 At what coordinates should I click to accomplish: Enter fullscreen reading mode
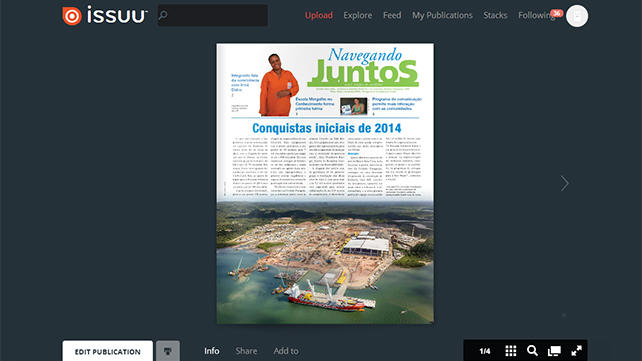pos(576,351)
